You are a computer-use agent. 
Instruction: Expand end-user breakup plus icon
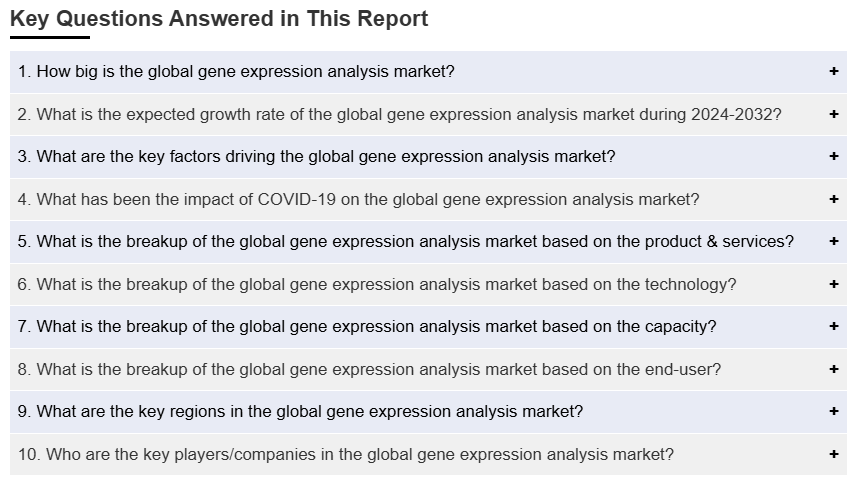click(833, 369)
